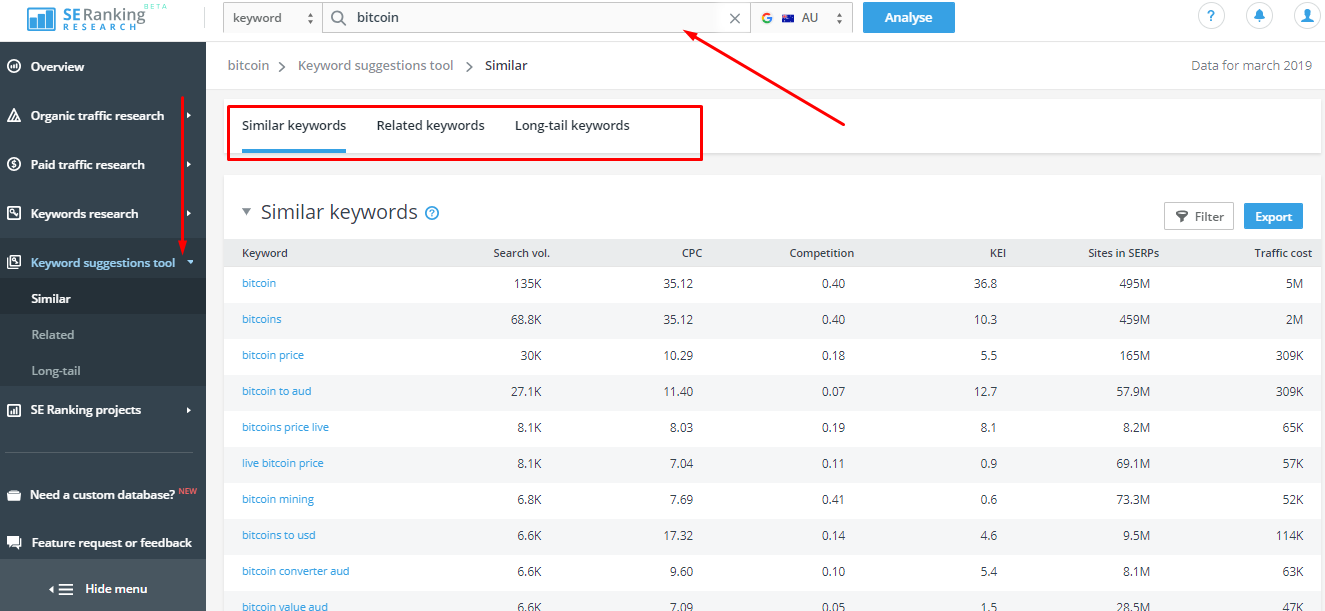The width and height of the screenshot is (1325, 611).
Task: Click bitcoin in the breadcrumb
Action: click(x=248, y=66)
